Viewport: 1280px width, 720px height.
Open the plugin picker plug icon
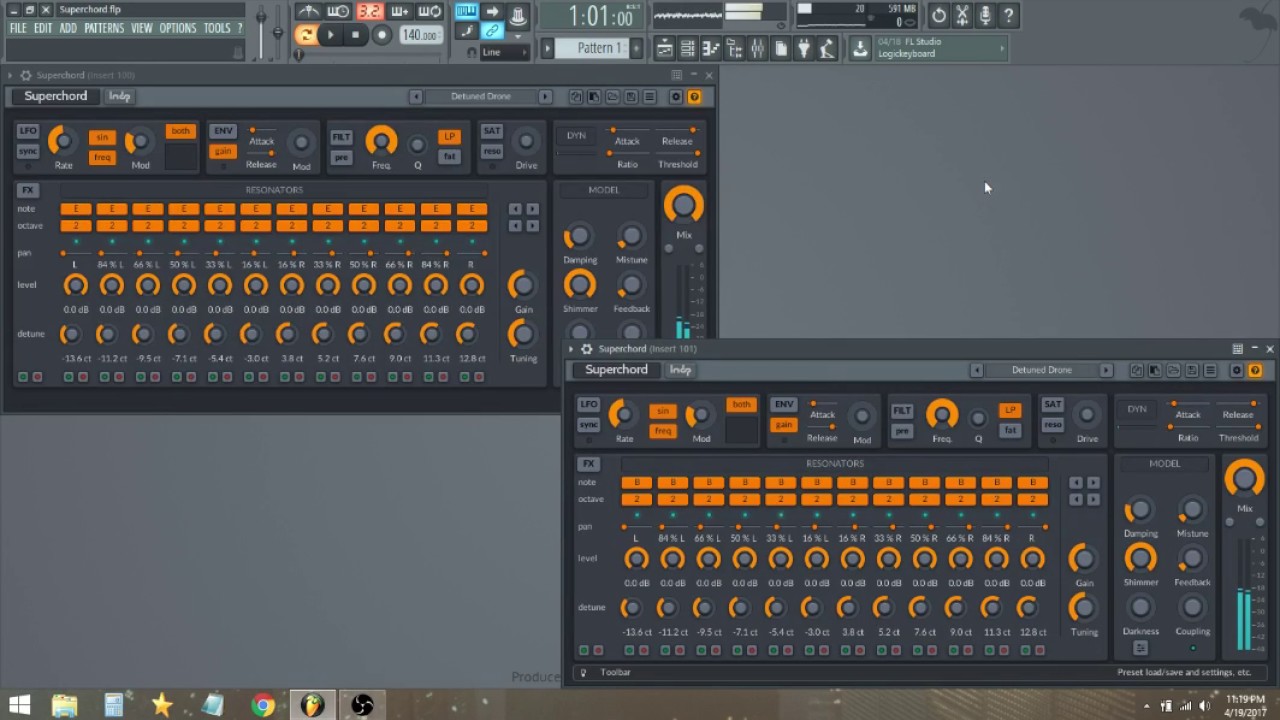tap(803, 48)
